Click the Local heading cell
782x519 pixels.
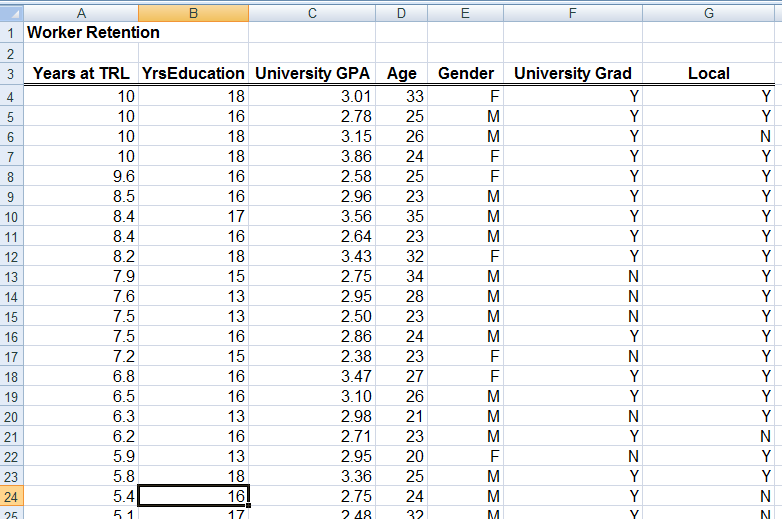[709, 74]
